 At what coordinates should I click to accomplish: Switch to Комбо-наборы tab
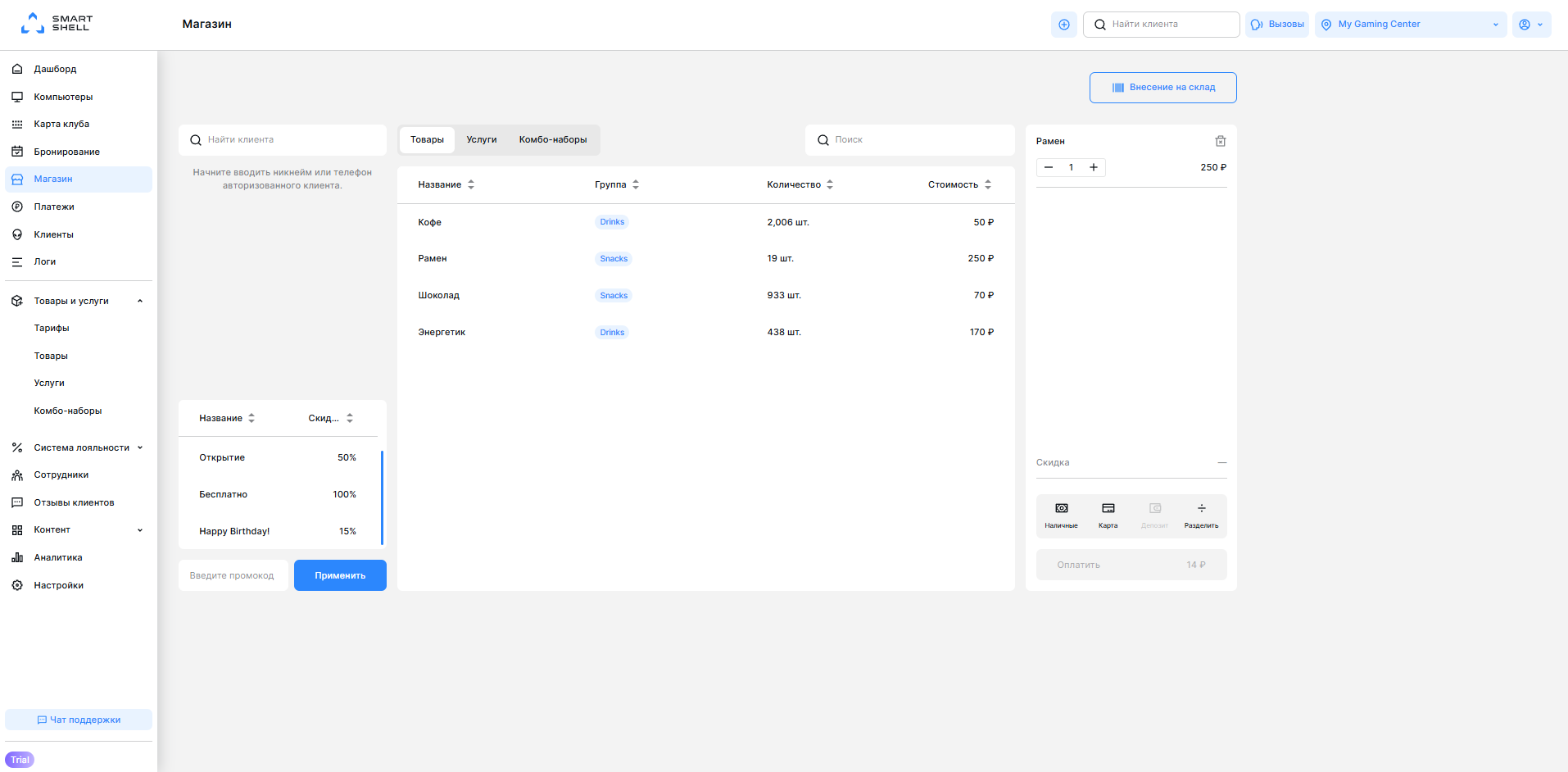tap(553, 139)
